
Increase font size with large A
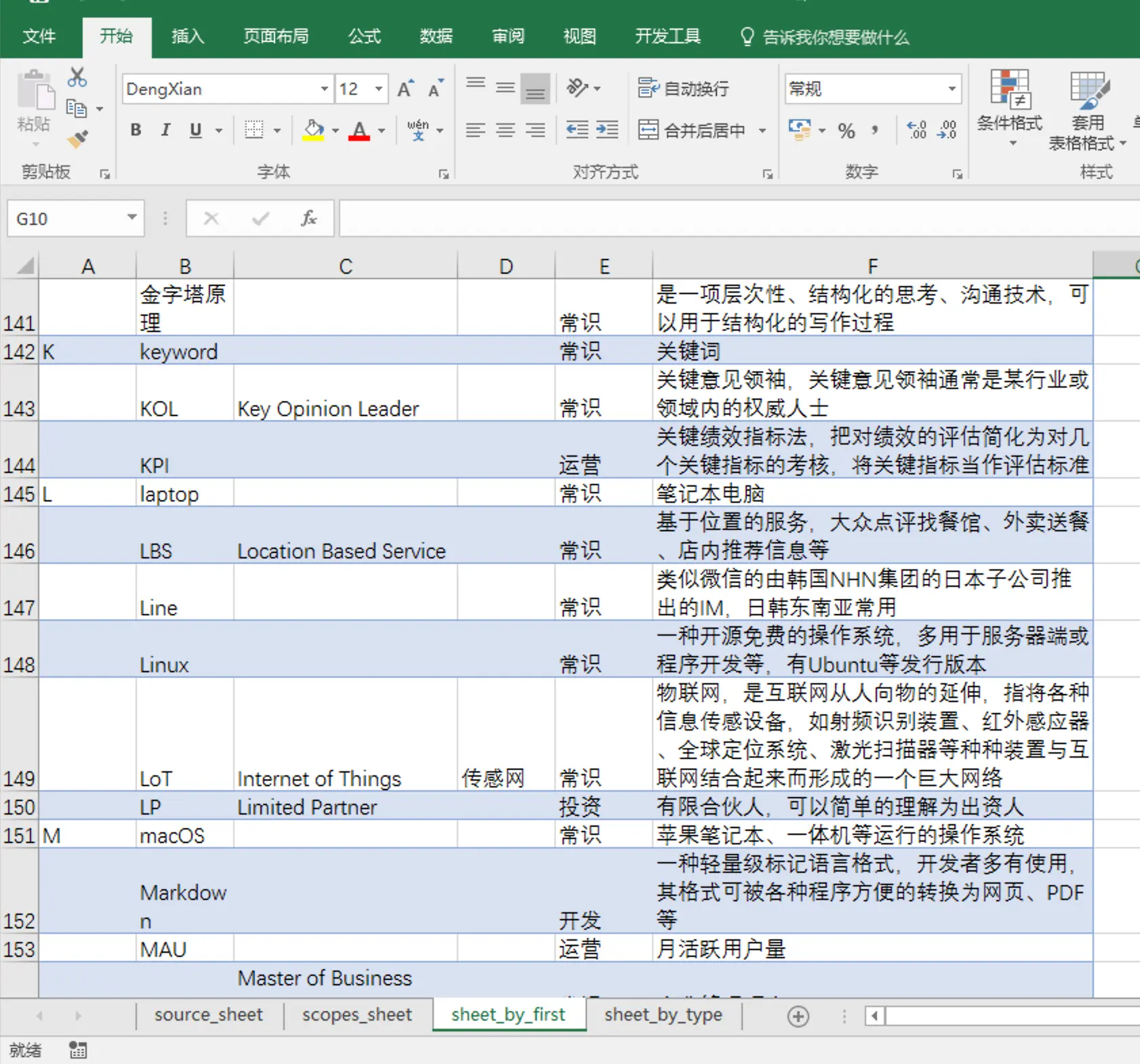405,89
